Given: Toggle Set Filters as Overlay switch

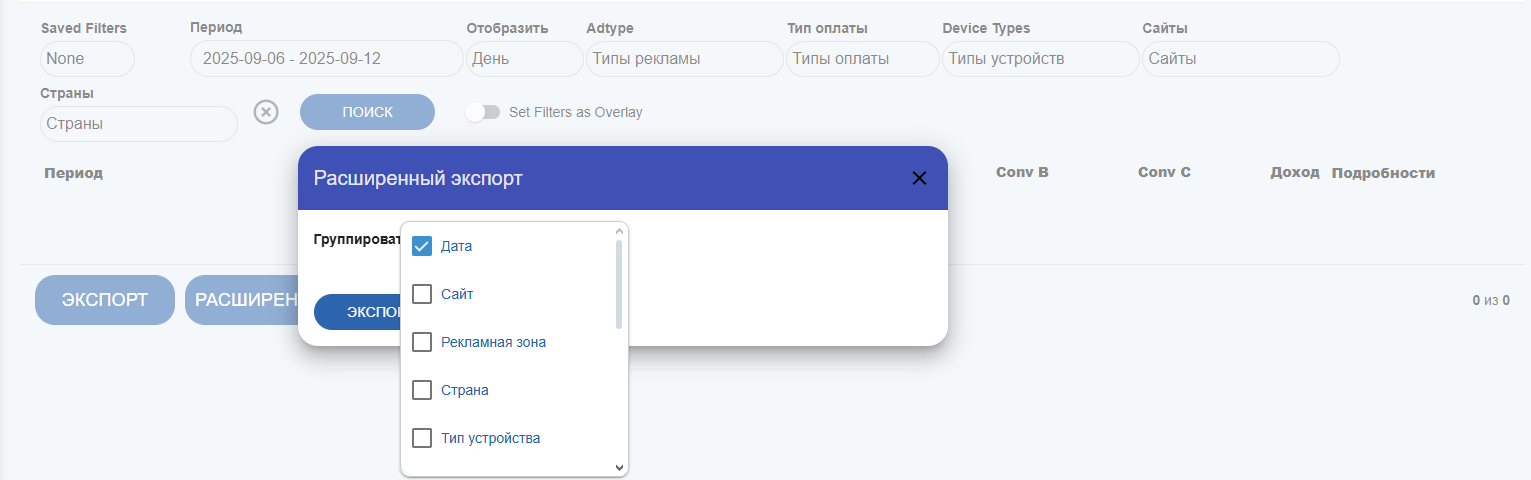Looking at the screenshot, I should 483,112.
